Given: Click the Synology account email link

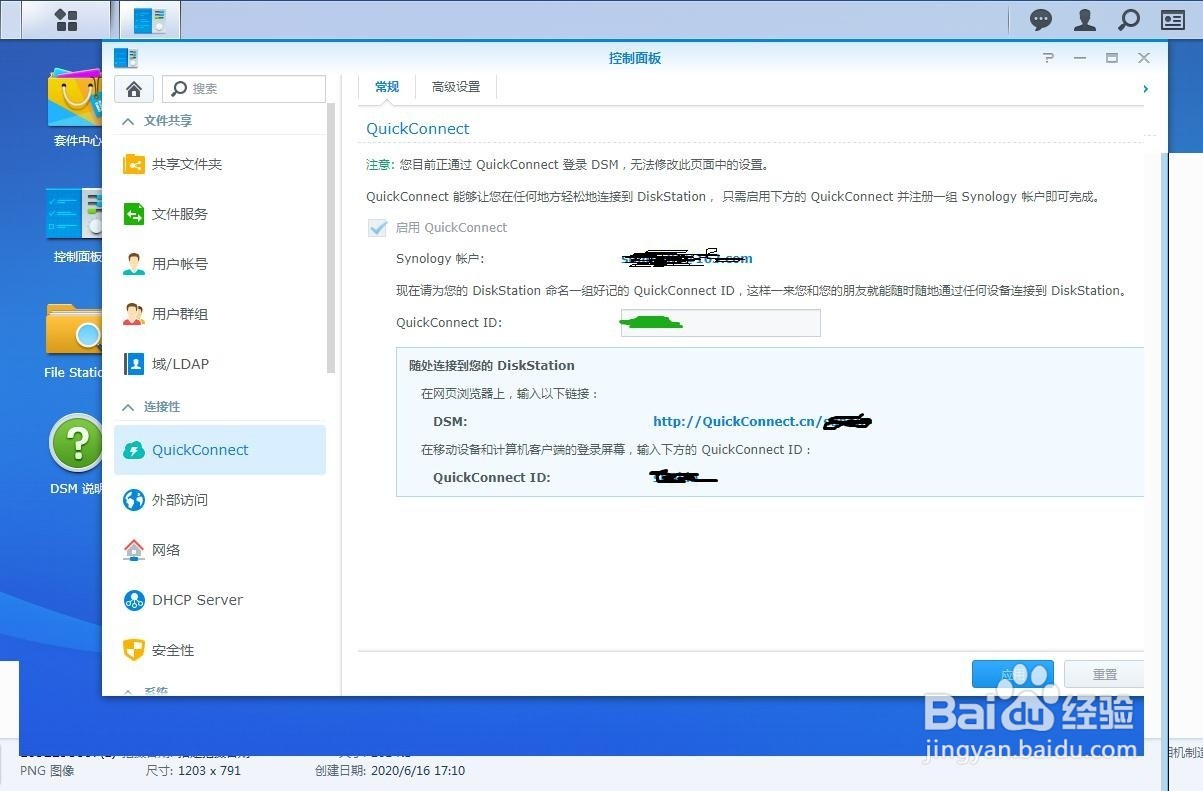Looking at the screenshot, I should (x=686, y=258).
